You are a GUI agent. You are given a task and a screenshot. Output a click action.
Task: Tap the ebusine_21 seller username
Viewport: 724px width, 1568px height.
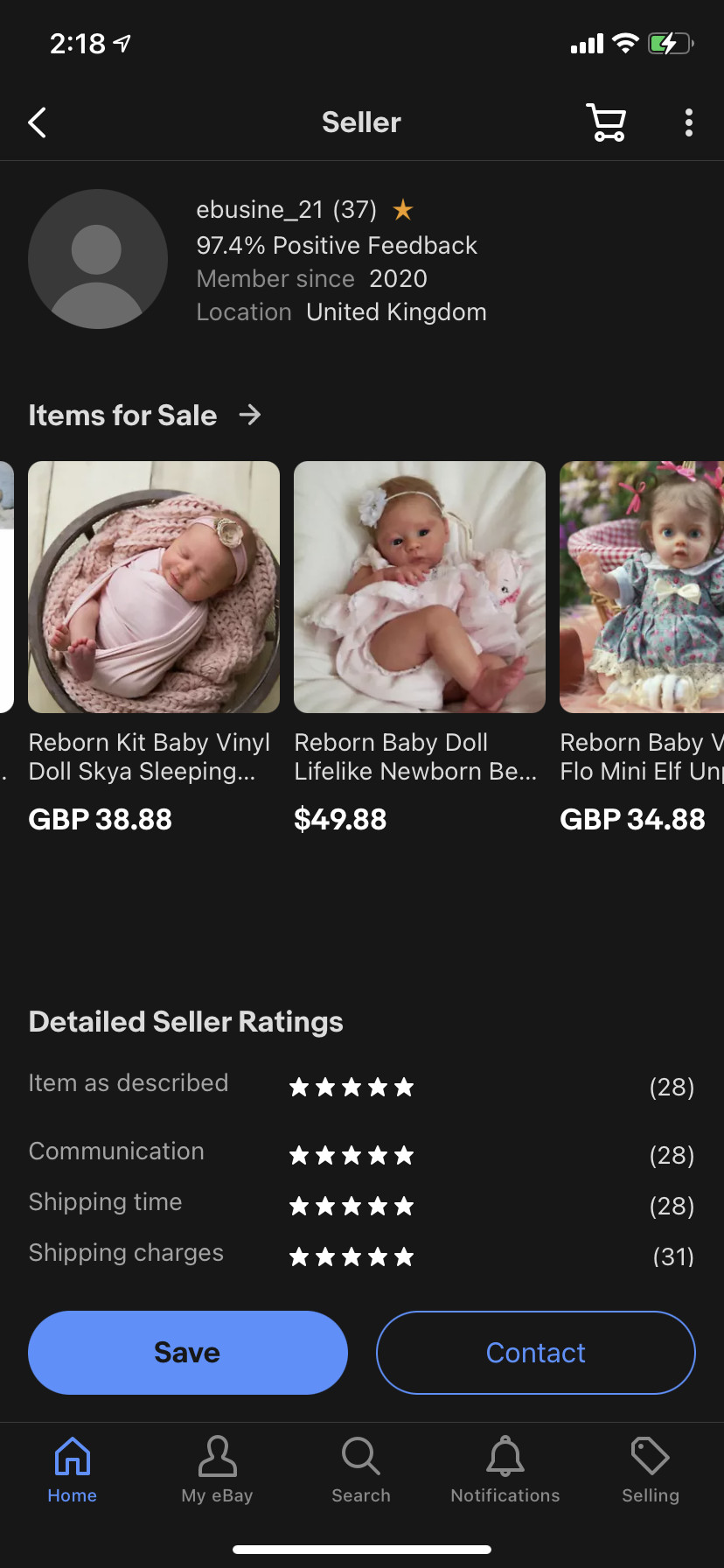click(260, 210)
